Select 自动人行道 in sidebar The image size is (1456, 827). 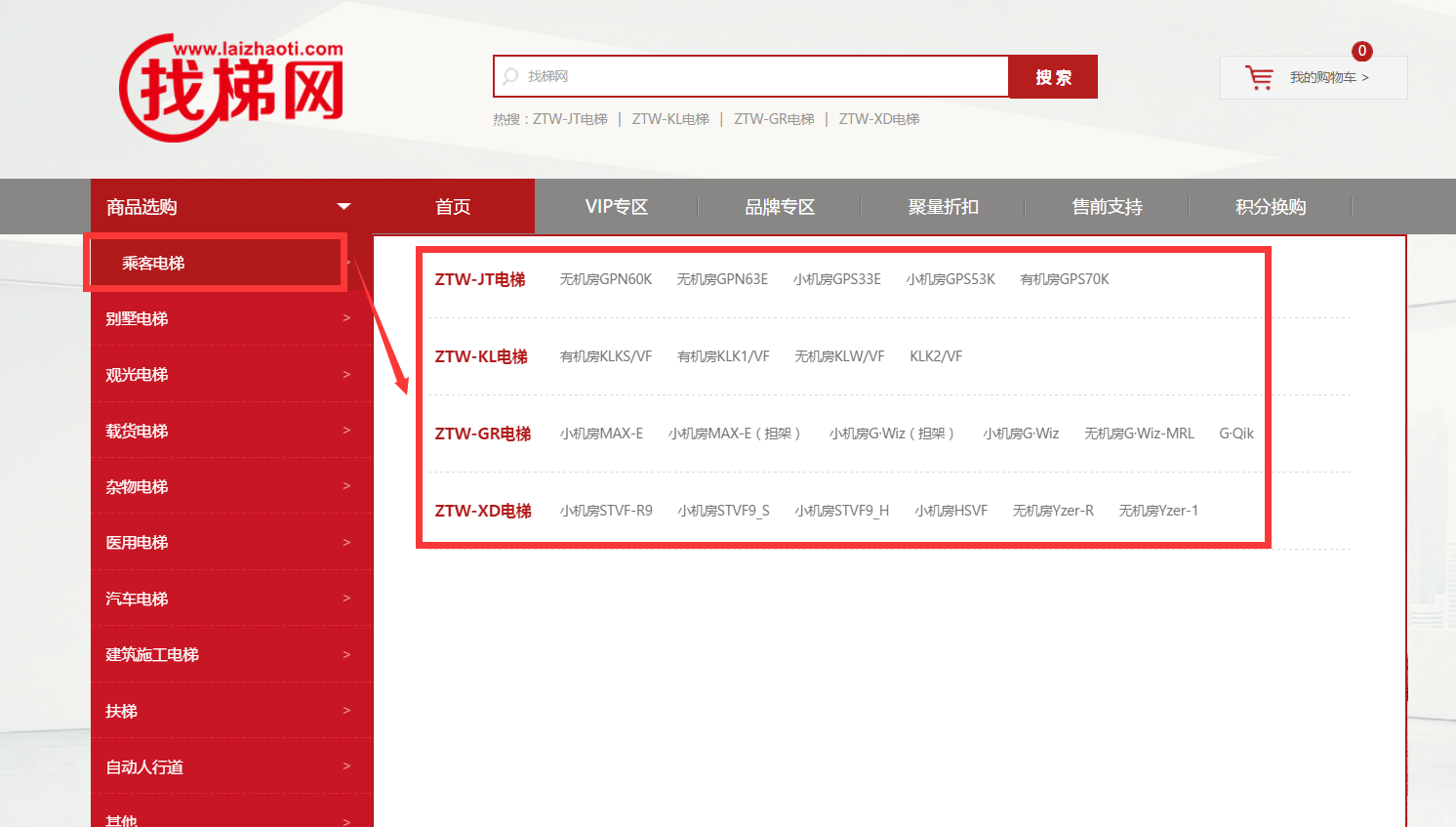point(144,766)
